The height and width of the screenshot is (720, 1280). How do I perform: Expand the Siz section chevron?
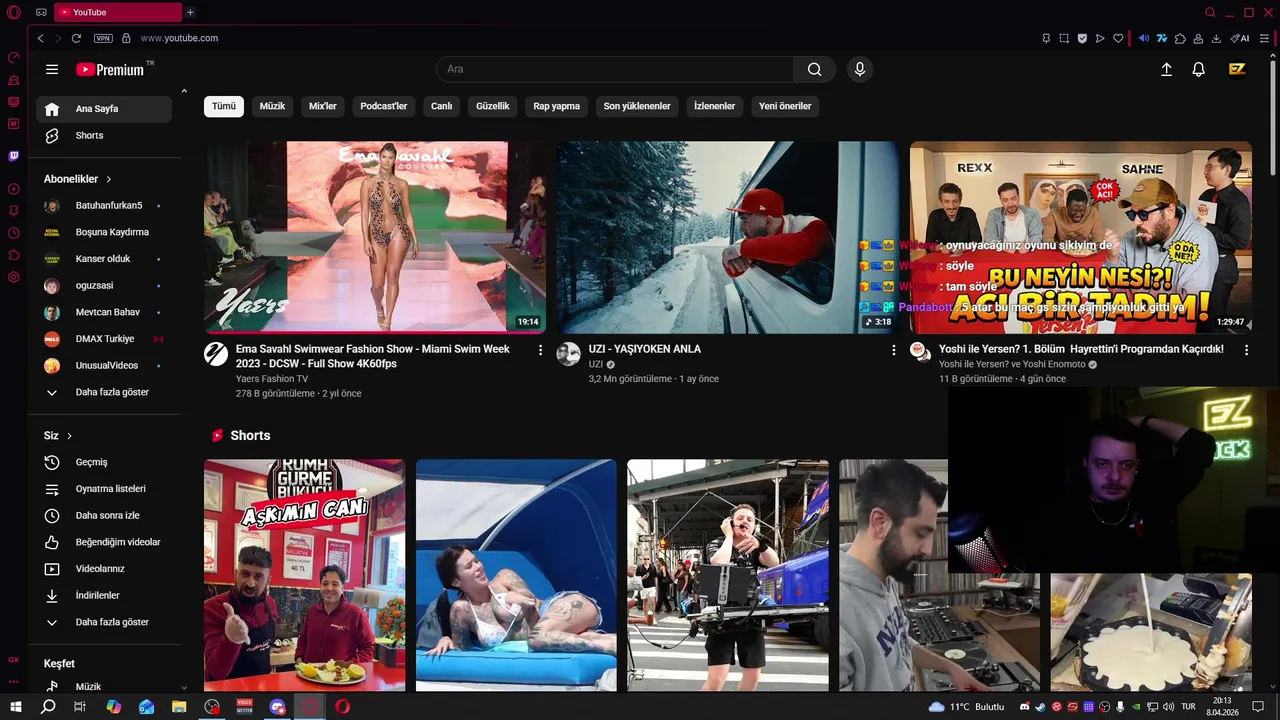point(69,436)
